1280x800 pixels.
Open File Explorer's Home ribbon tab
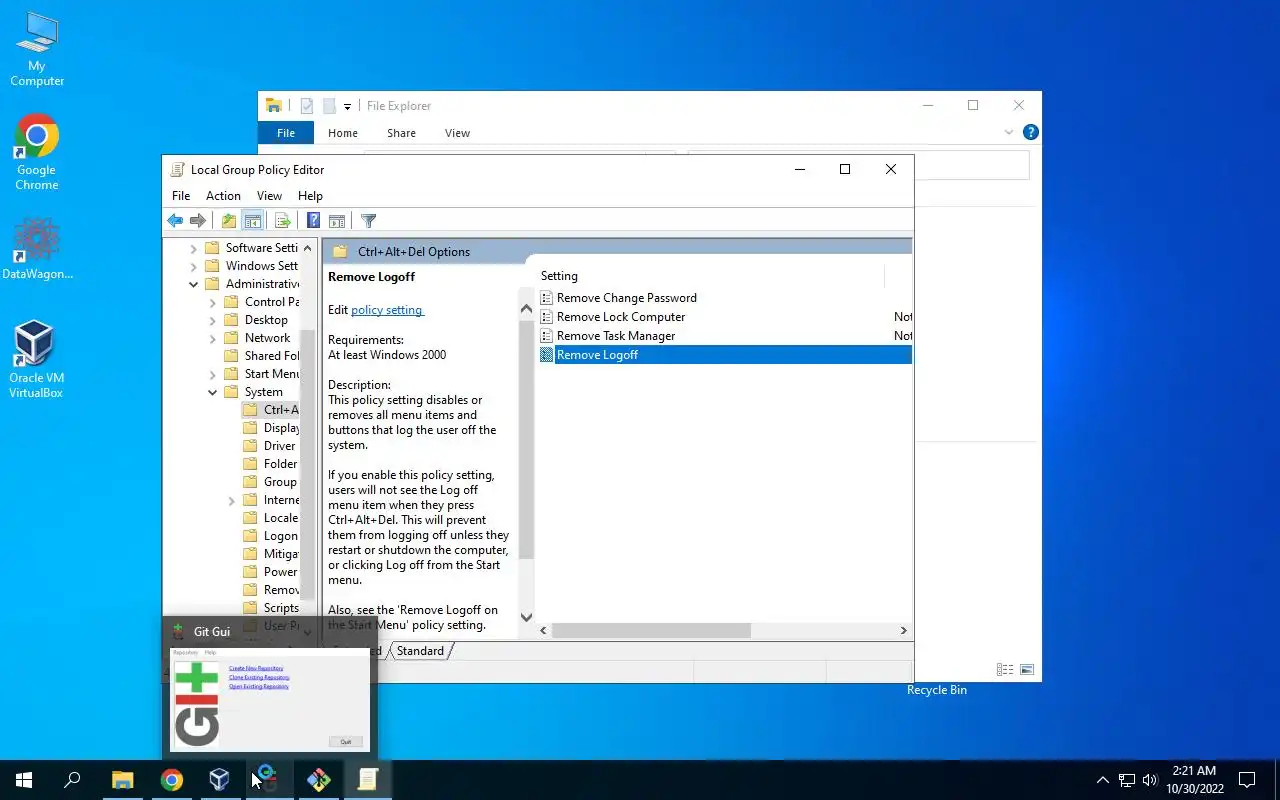pos(343,133)
